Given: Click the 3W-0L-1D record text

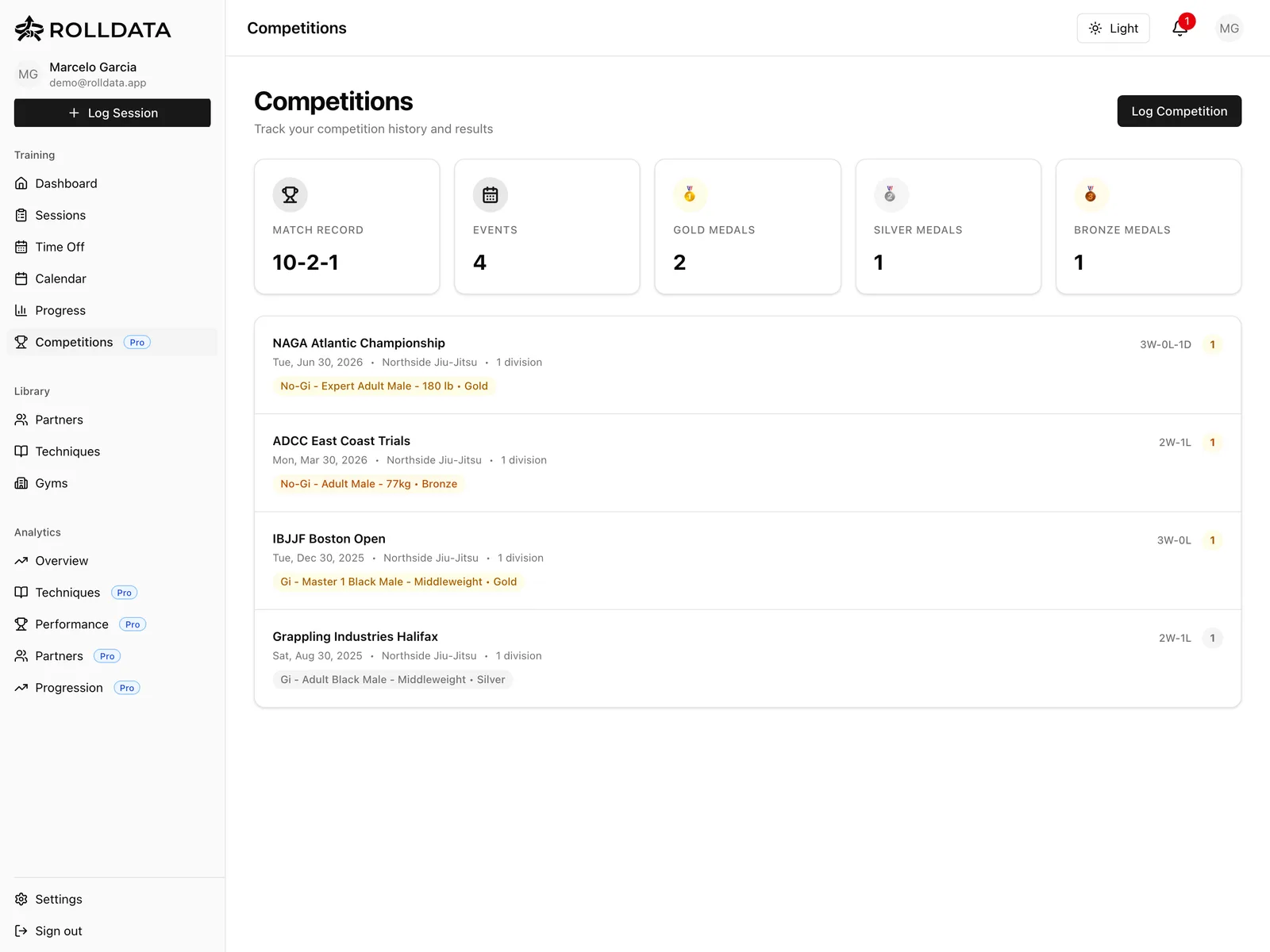Looking at the screenshot, I should pyautogui.click(x=1165, y=344).
